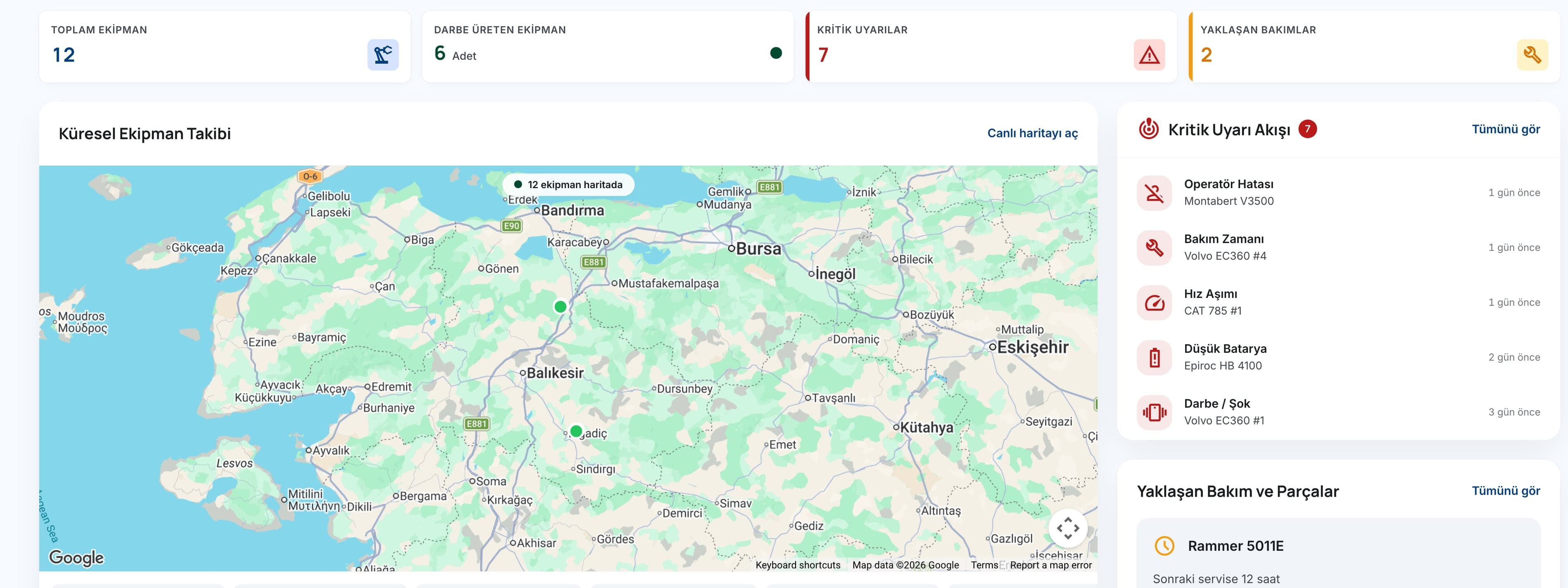This screenshot has height=588, width=1568.
Task: Open Tümünü gör in Yaklaşan Bakım section
Action: (x=1505, y=491)
